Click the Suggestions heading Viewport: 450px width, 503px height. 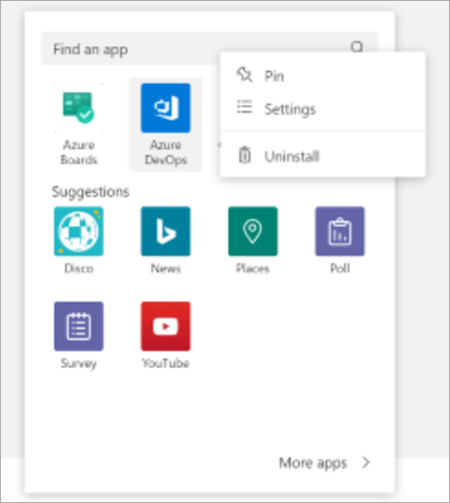(x=90, y=192)
